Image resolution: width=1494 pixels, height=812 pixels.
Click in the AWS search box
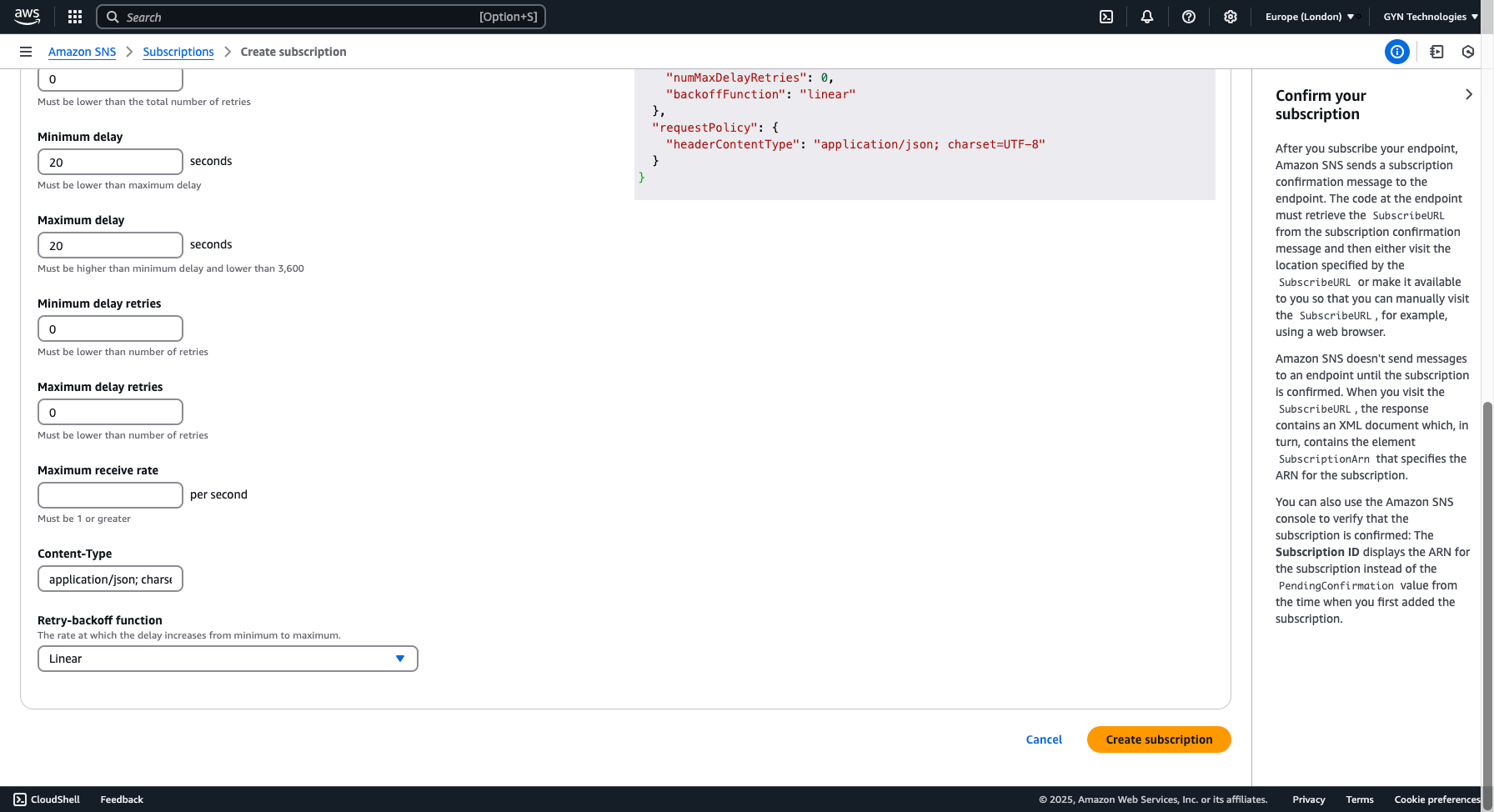(x=321, y=17)
